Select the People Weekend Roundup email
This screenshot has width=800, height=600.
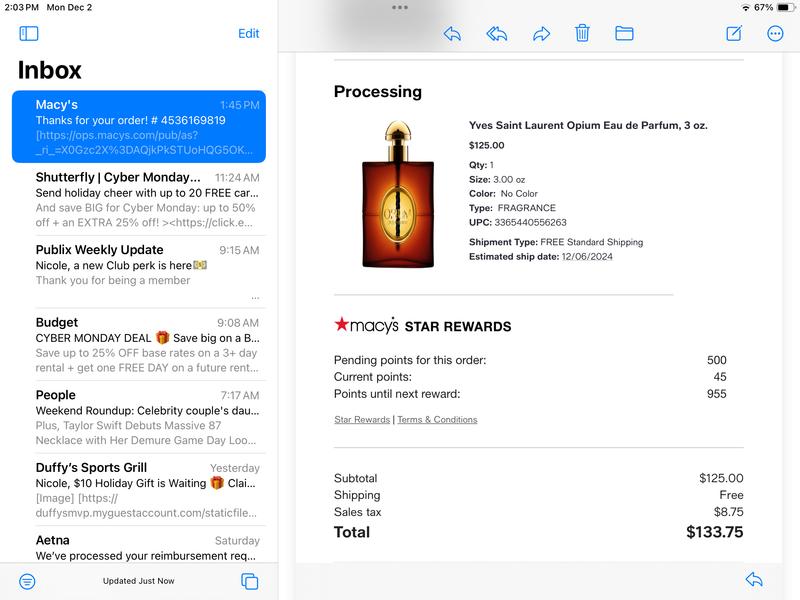click(139, 417)
